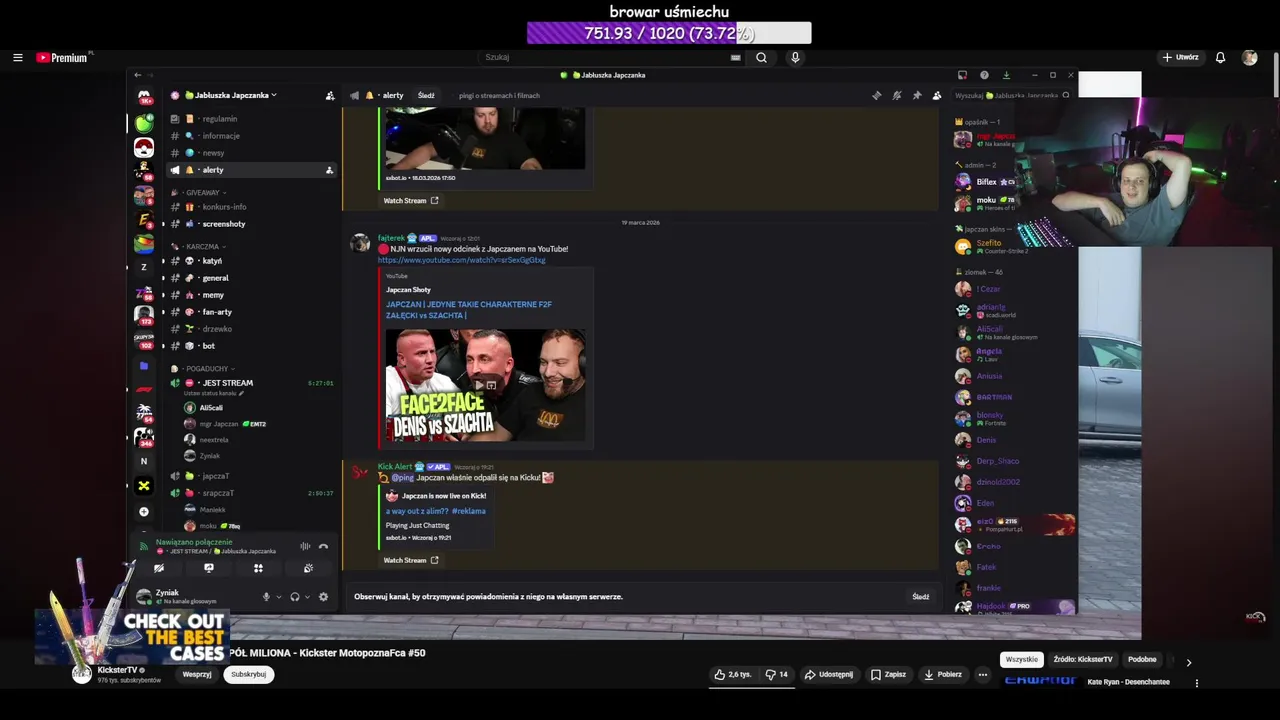Image resolution: width=1280 pixels, height=720 pixels.
Task: Click the top Watch Stream button
Action: pos(411,200)
